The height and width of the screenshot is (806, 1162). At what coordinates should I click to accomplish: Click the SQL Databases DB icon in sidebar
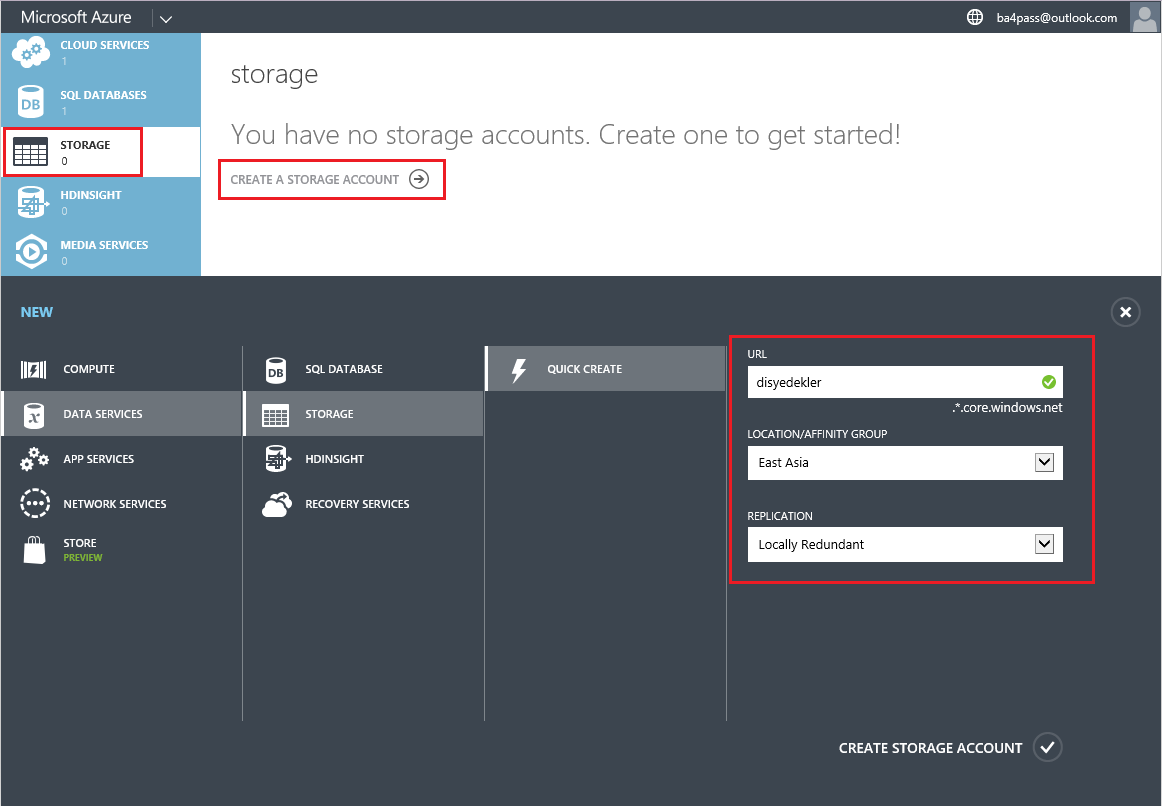(x=31, y=103)
